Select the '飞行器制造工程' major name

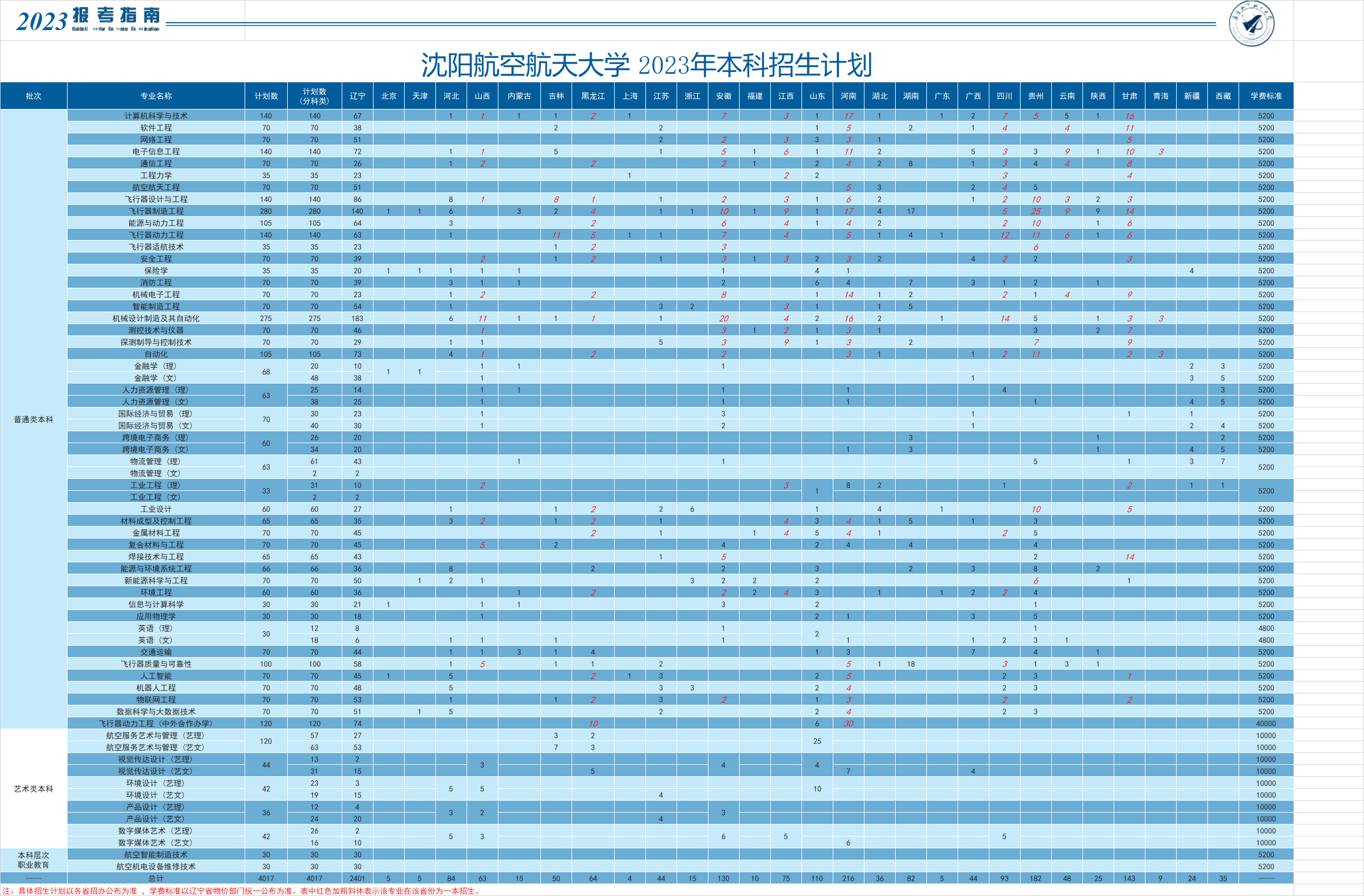pyautogui.click(x=156, y=212)
